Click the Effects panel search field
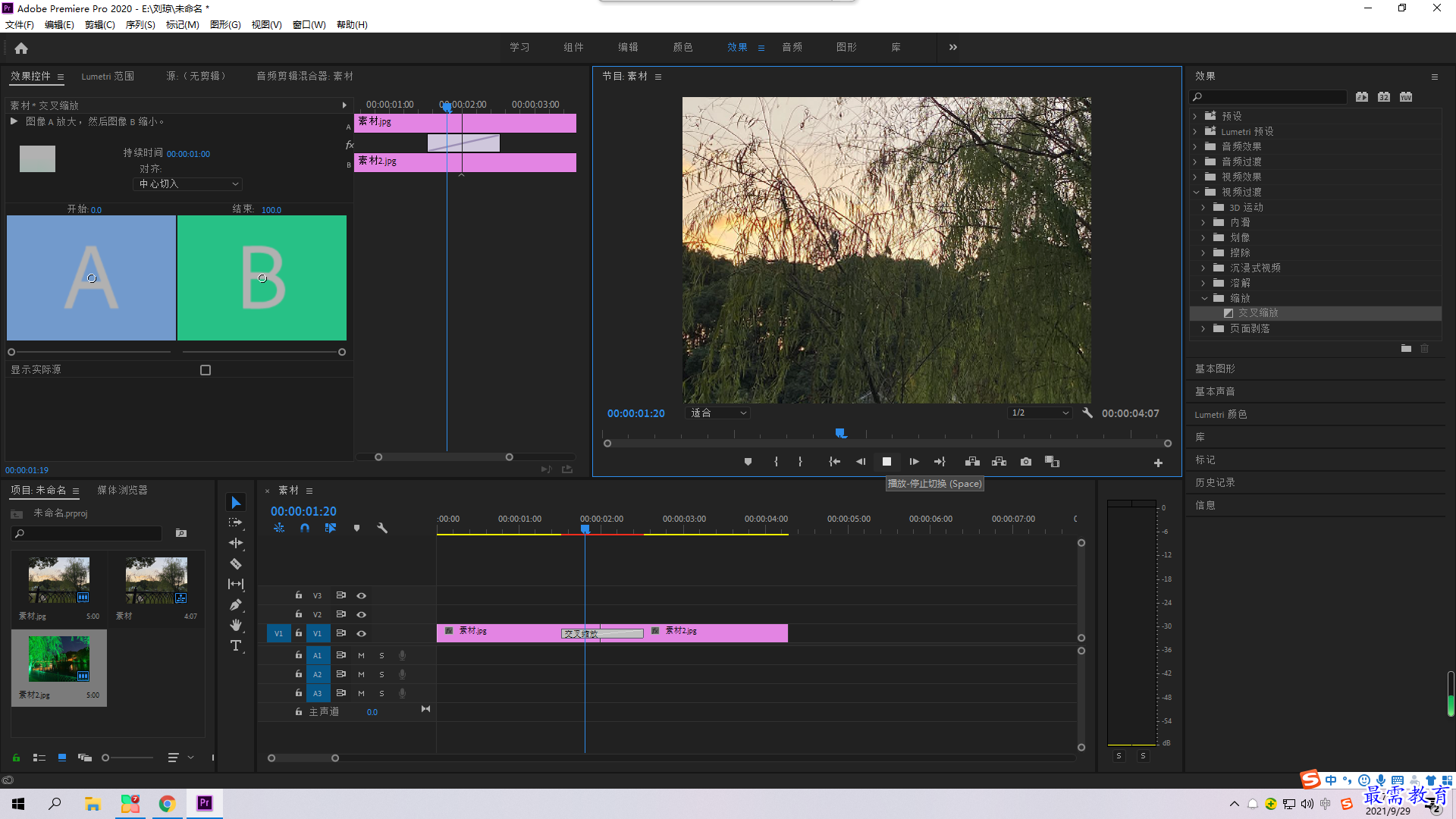The width and height of the screenshot is (1456, 819). point(1268,97)
